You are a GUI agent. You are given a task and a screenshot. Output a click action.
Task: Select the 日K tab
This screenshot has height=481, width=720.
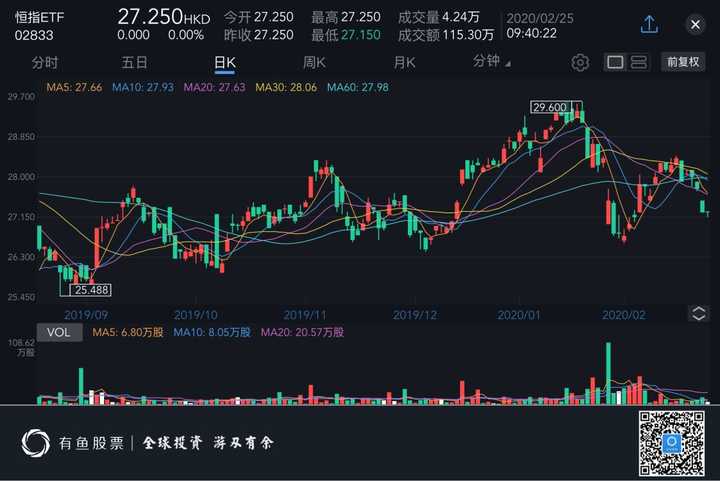225,63
